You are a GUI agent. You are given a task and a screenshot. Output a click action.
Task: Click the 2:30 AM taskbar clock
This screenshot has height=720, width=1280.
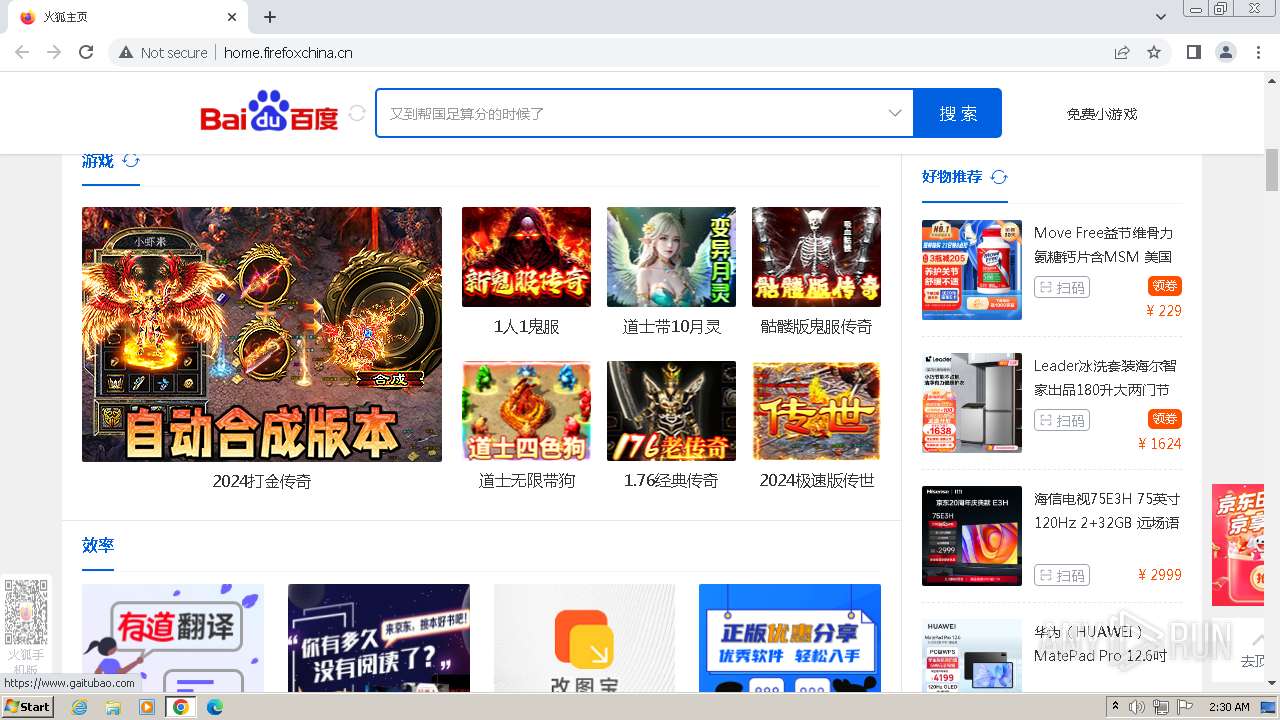[1229, 707]
